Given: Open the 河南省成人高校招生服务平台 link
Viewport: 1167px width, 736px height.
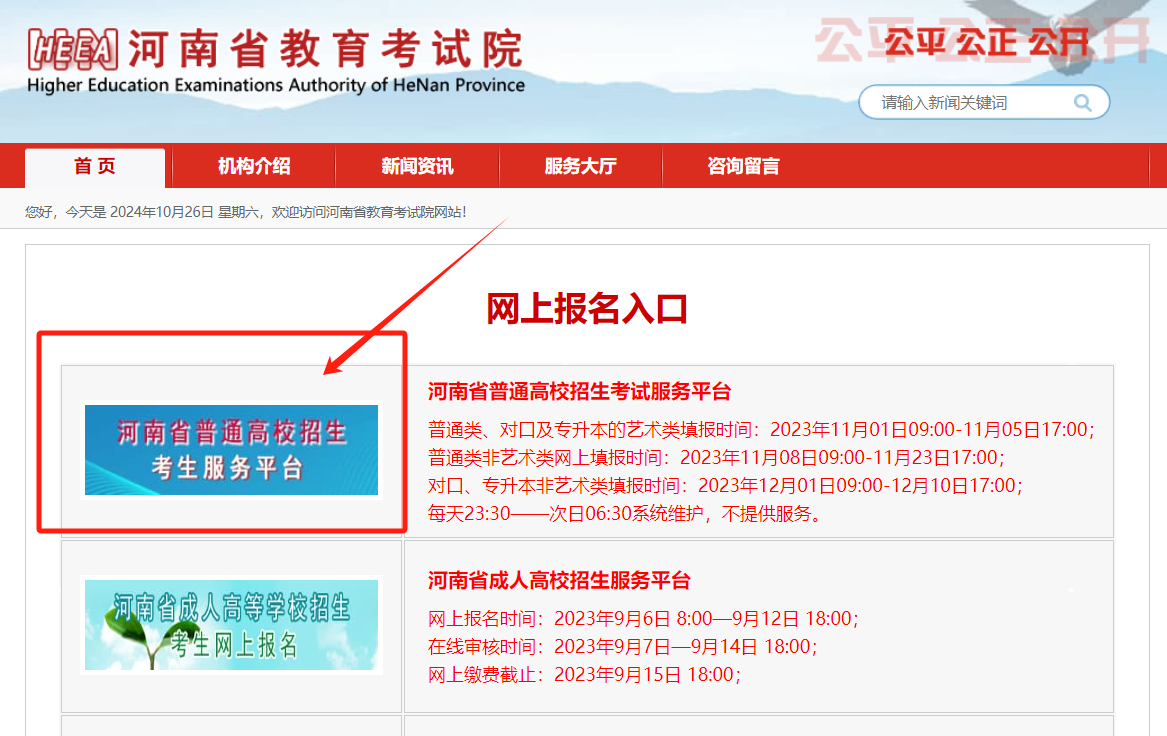Looking at the screenshot, I should pos(557,582).
